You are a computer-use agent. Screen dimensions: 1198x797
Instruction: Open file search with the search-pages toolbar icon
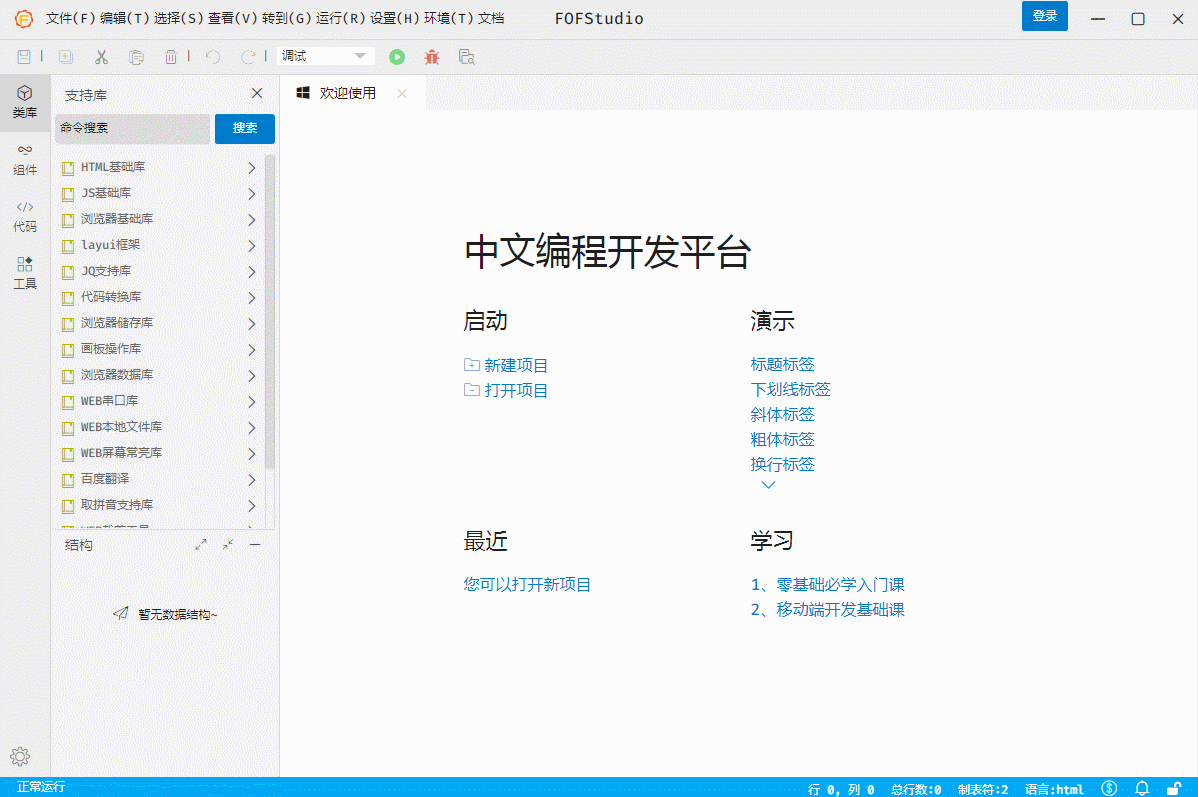(466, 57)
